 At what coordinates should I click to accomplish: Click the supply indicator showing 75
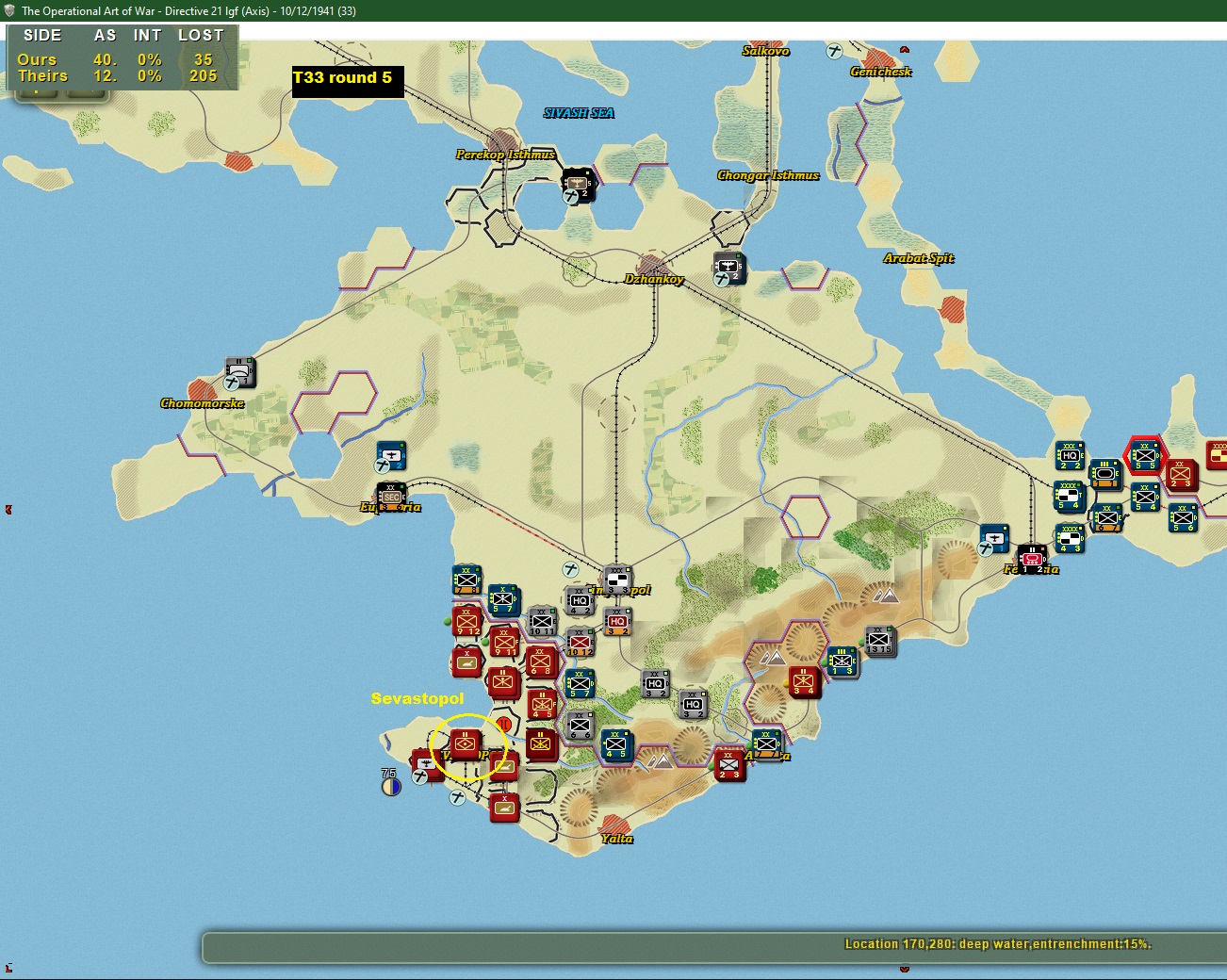coord(390,781)
